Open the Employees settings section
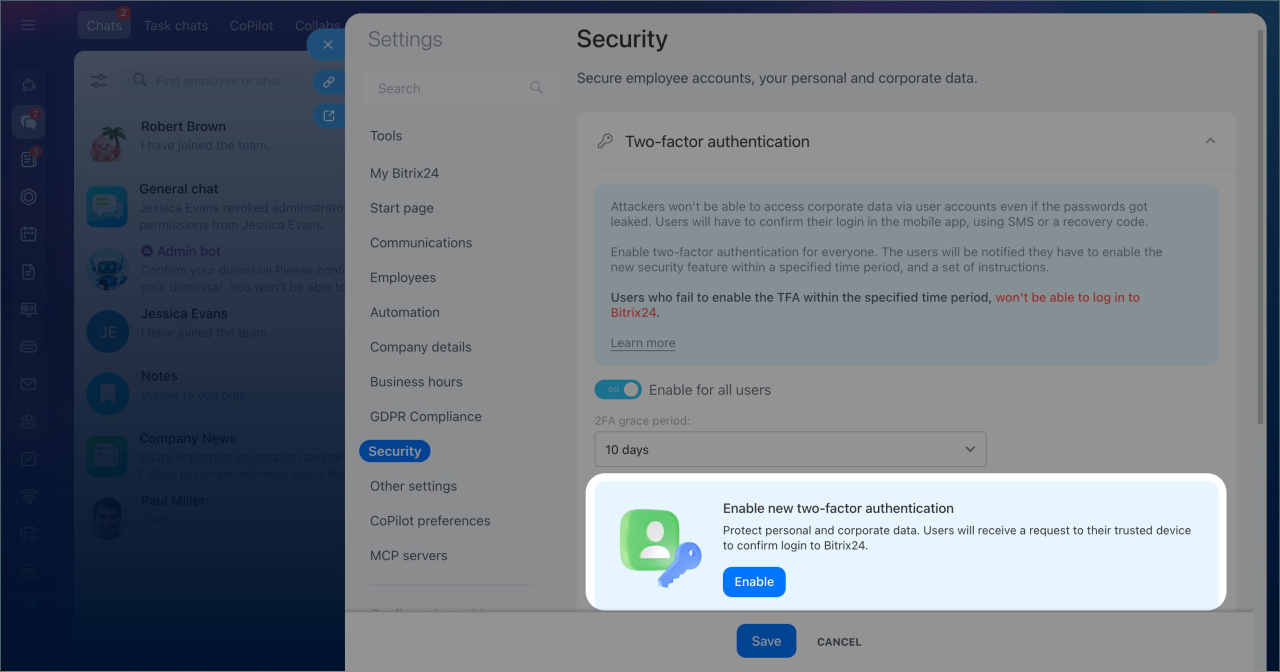 (402, 277)
